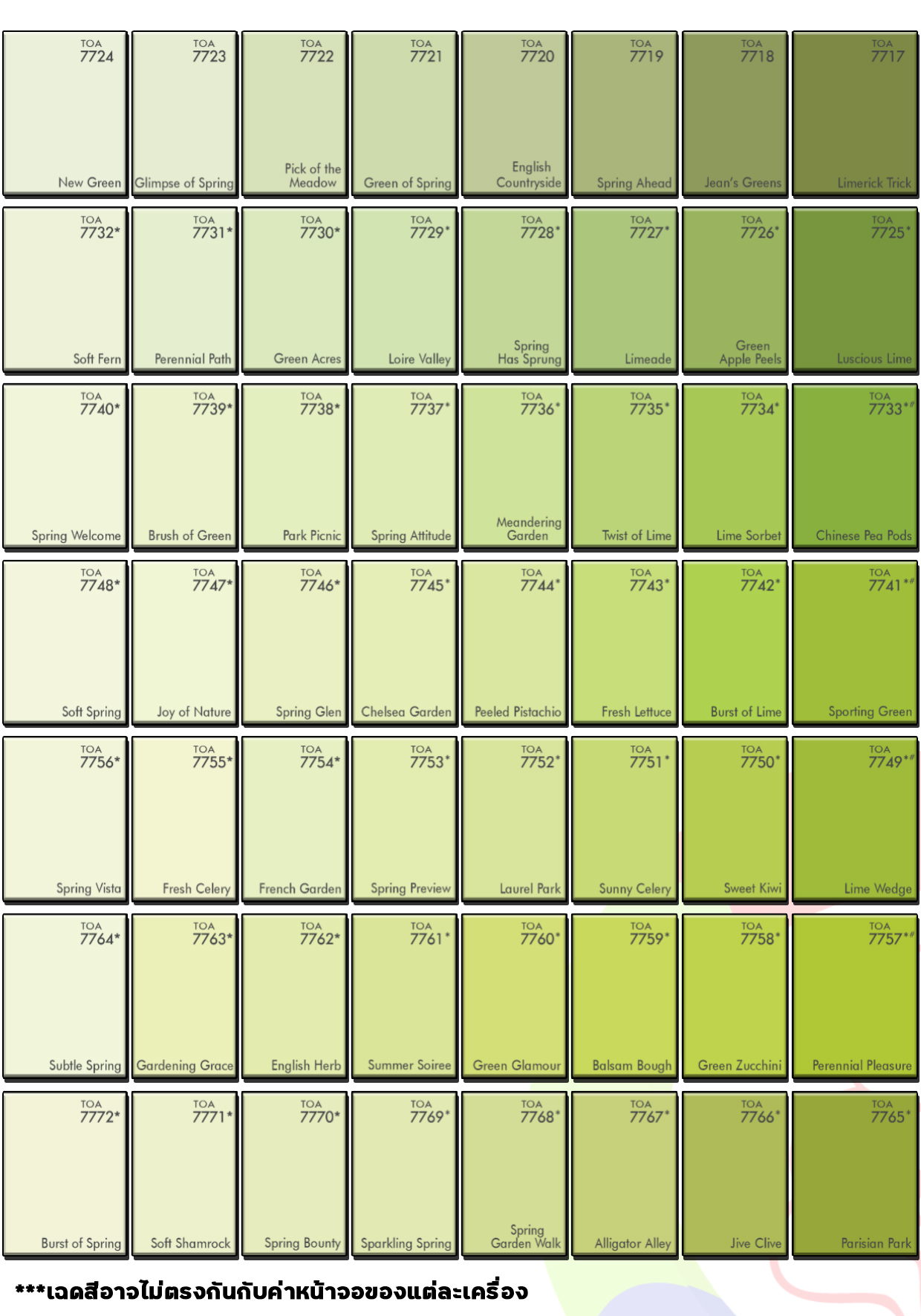Select Soft Fern 7732 swatch
921x1316 pixels.
click(x=65, y=290)
